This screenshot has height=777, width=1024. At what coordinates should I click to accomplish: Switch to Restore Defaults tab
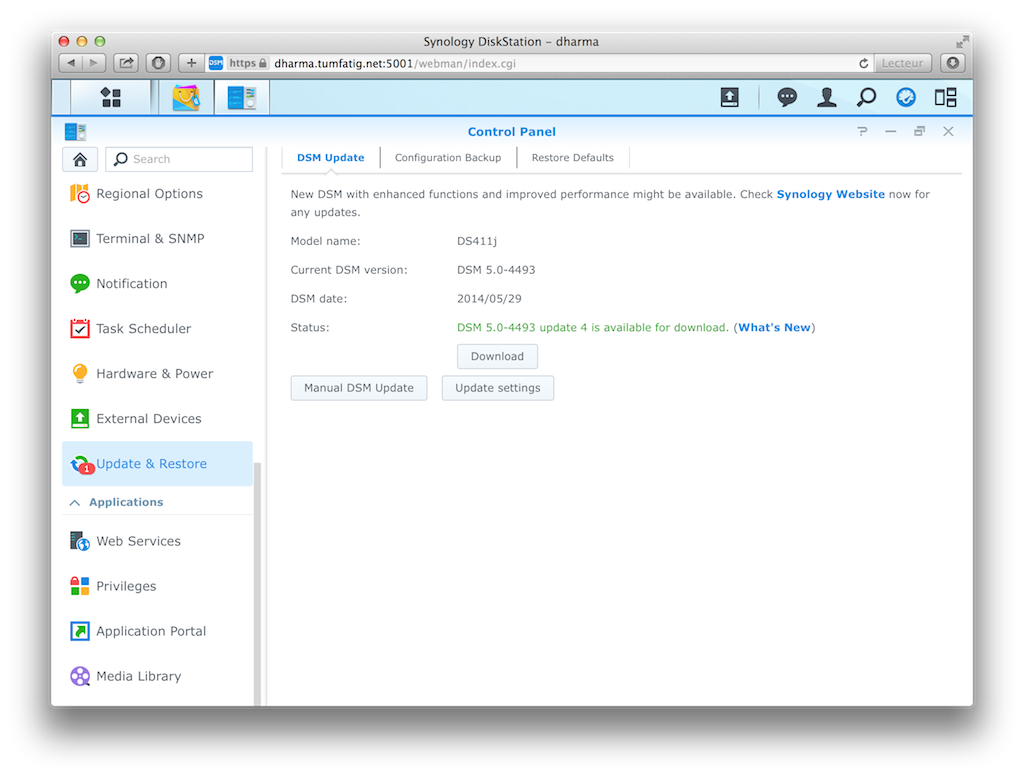click(x=573, y=158)
